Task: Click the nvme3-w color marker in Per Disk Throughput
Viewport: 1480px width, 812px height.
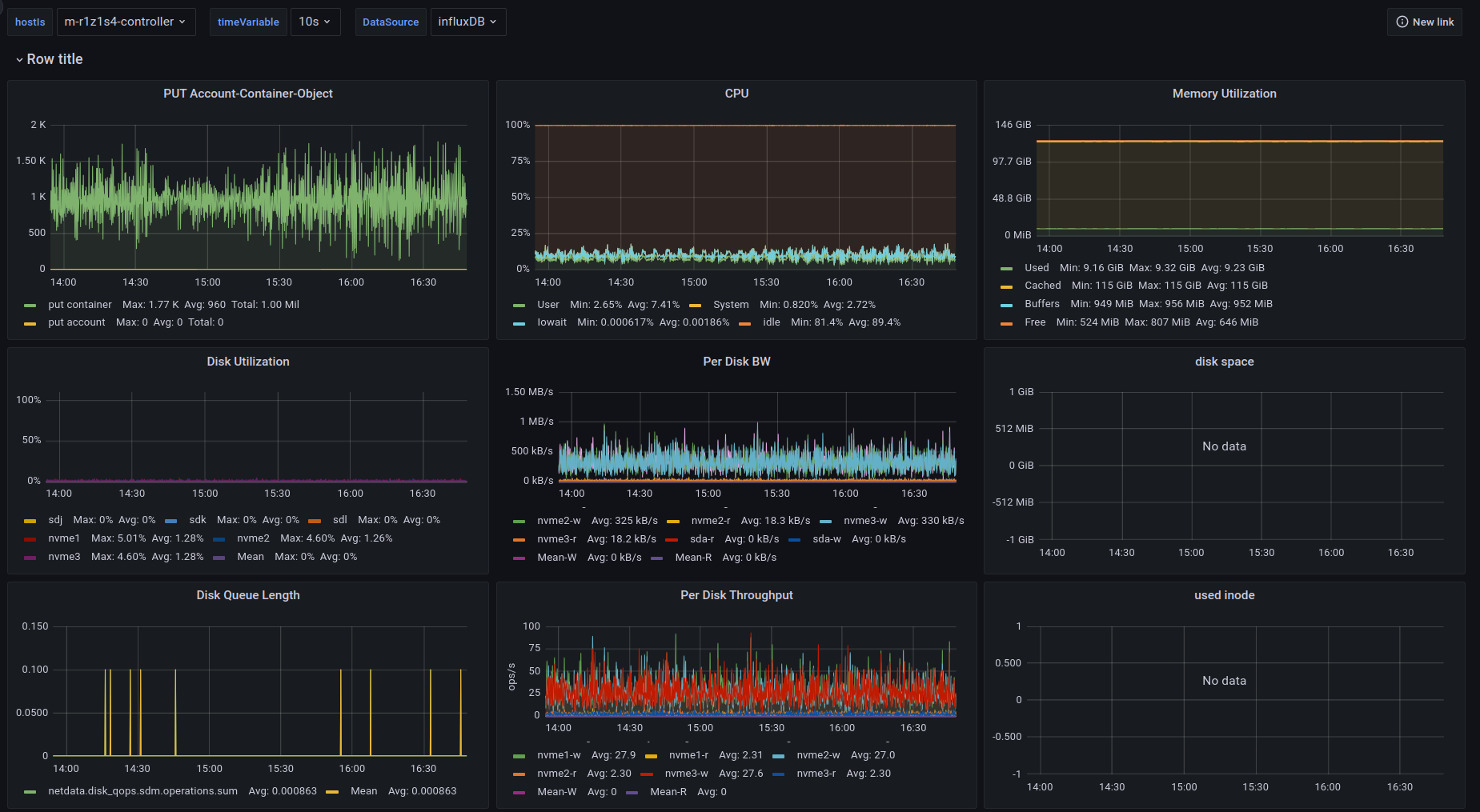Action: pos(647,774)
